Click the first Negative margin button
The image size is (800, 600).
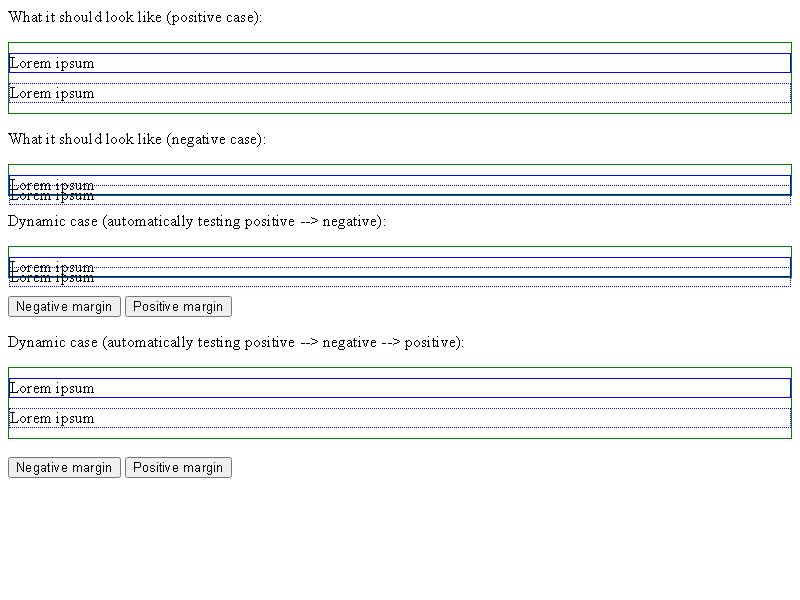click(64, 307)
